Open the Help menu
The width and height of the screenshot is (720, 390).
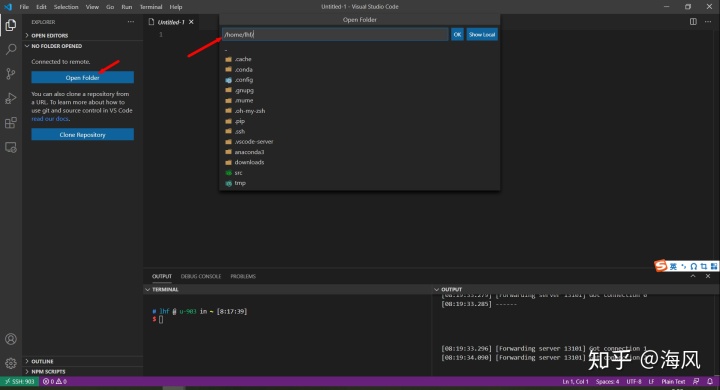(x=175, y=7)
